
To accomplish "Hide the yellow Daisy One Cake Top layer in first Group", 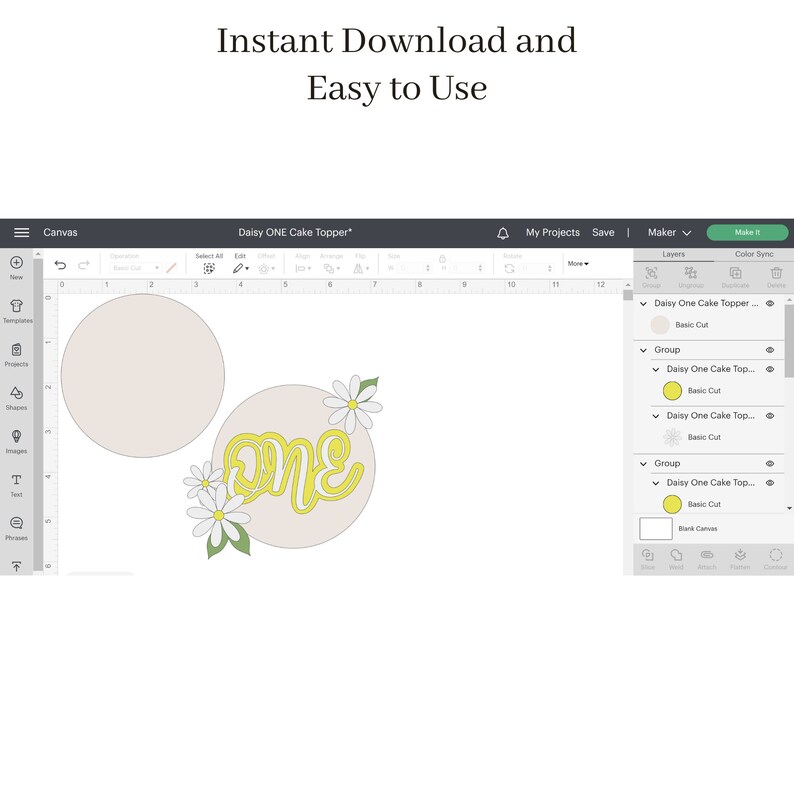I will pyautogui.click(x=770, y=369).
